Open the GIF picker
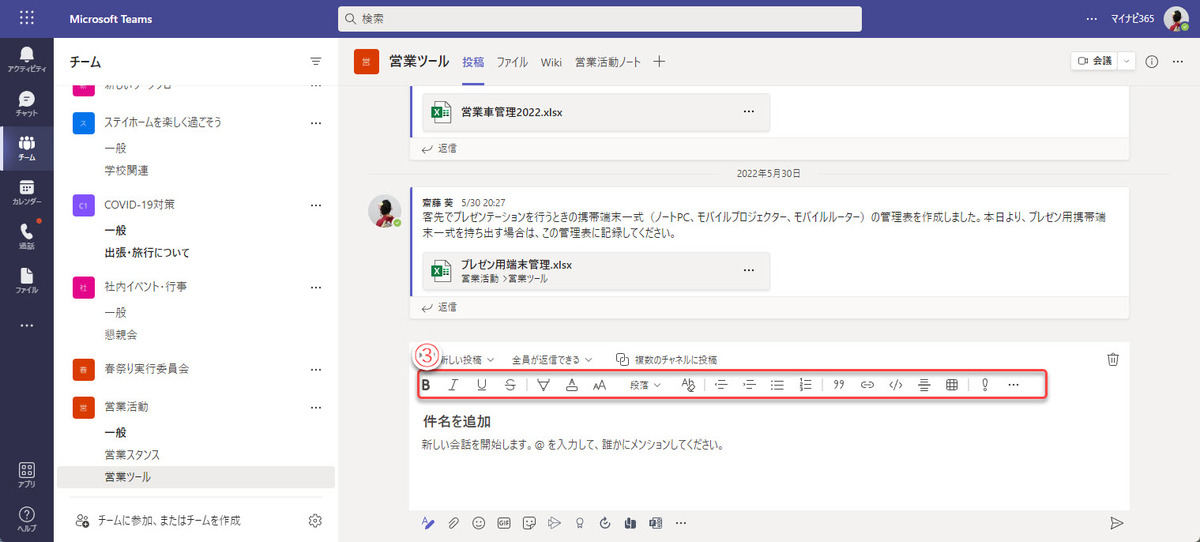Viewport: 1200px width, 542px height. [x=504, y=522]
